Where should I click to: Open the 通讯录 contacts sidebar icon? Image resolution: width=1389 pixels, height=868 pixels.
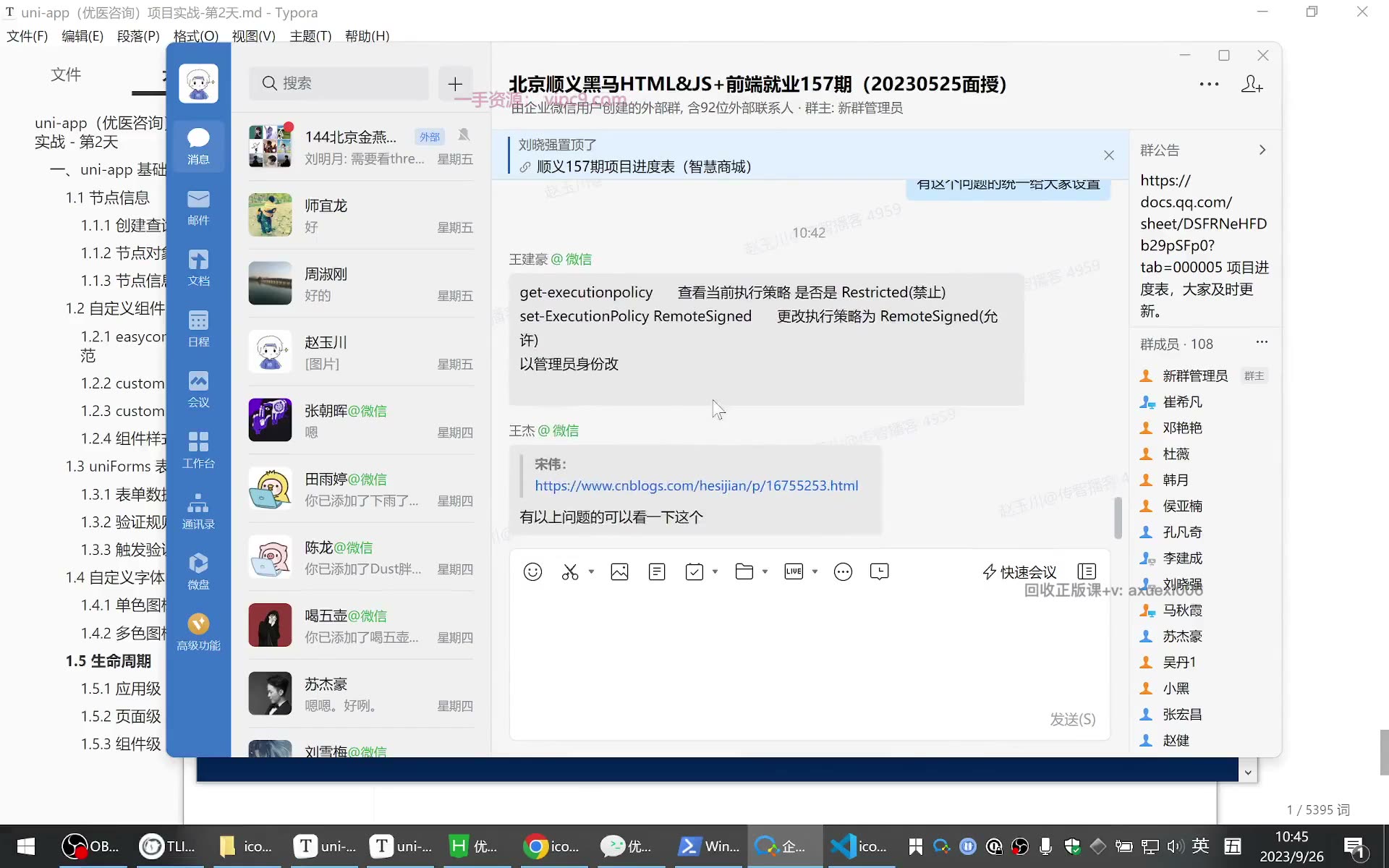(x=198, y=511)
